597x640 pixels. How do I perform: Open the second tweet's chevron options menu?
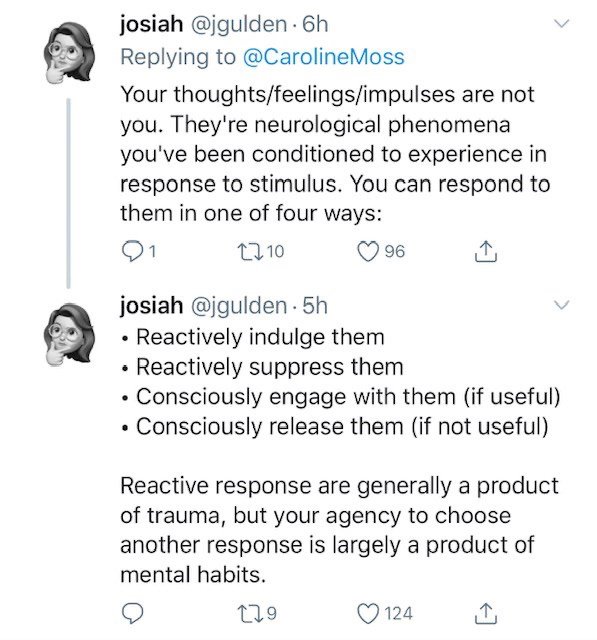click(562, 304)
